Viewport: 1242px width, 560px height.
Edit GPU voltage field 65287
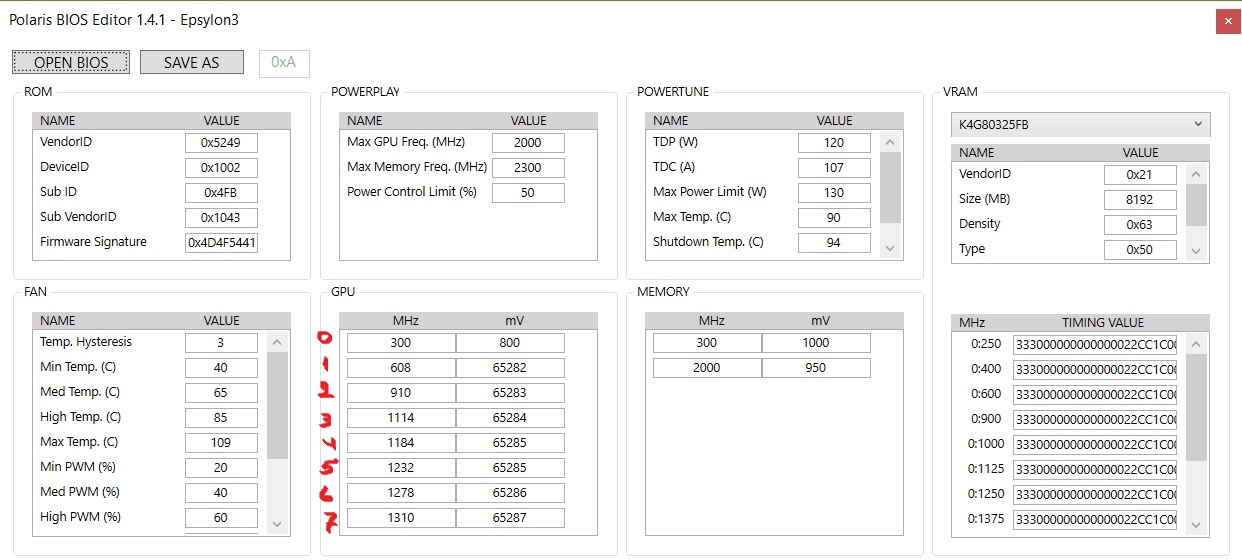[x=510, y=517]
